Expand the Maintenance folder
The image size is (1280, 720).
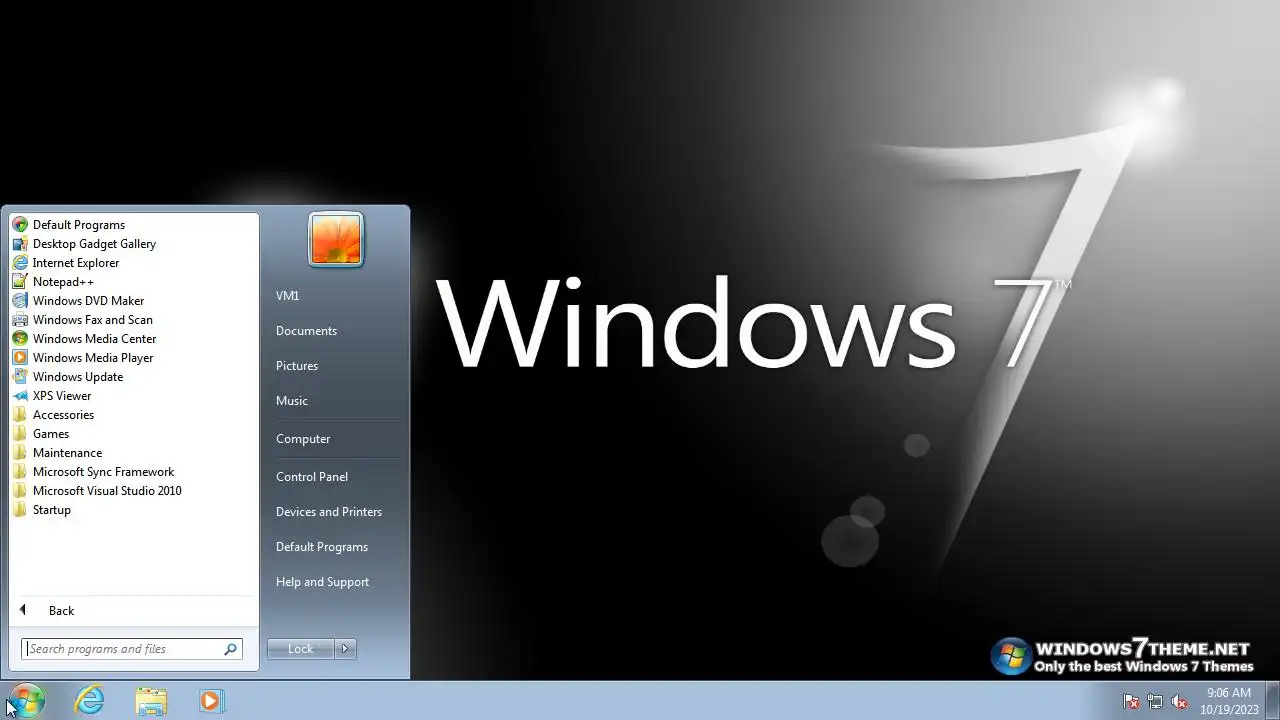point(67,453)
